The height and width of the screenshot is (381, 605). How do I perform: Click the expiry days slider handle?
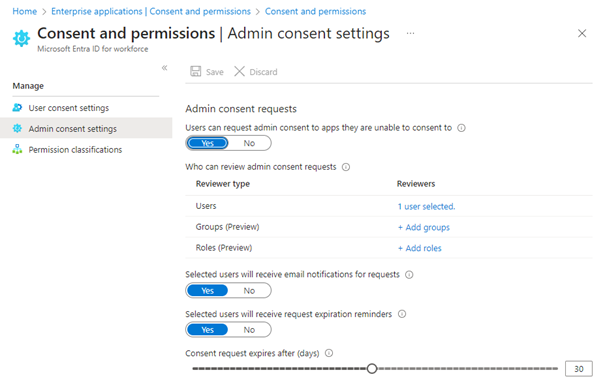[372, 369]
